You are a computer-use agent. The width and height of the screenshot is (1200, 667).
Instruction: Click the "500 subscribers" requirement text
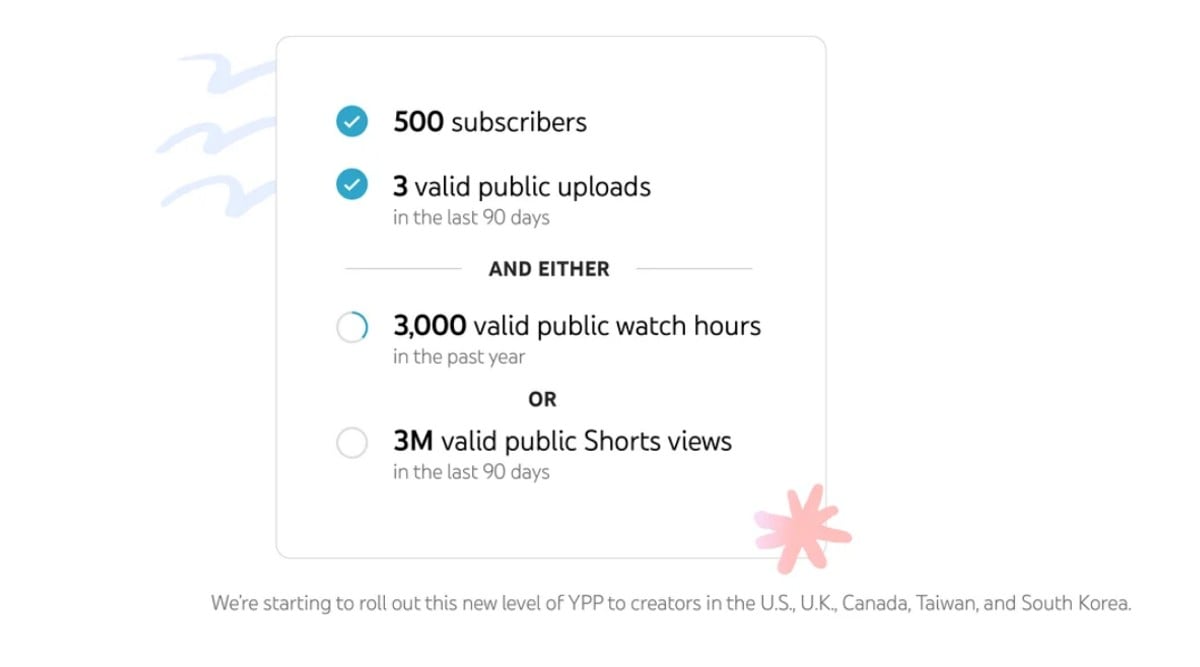pyautogui.click(x=490, y=122)
